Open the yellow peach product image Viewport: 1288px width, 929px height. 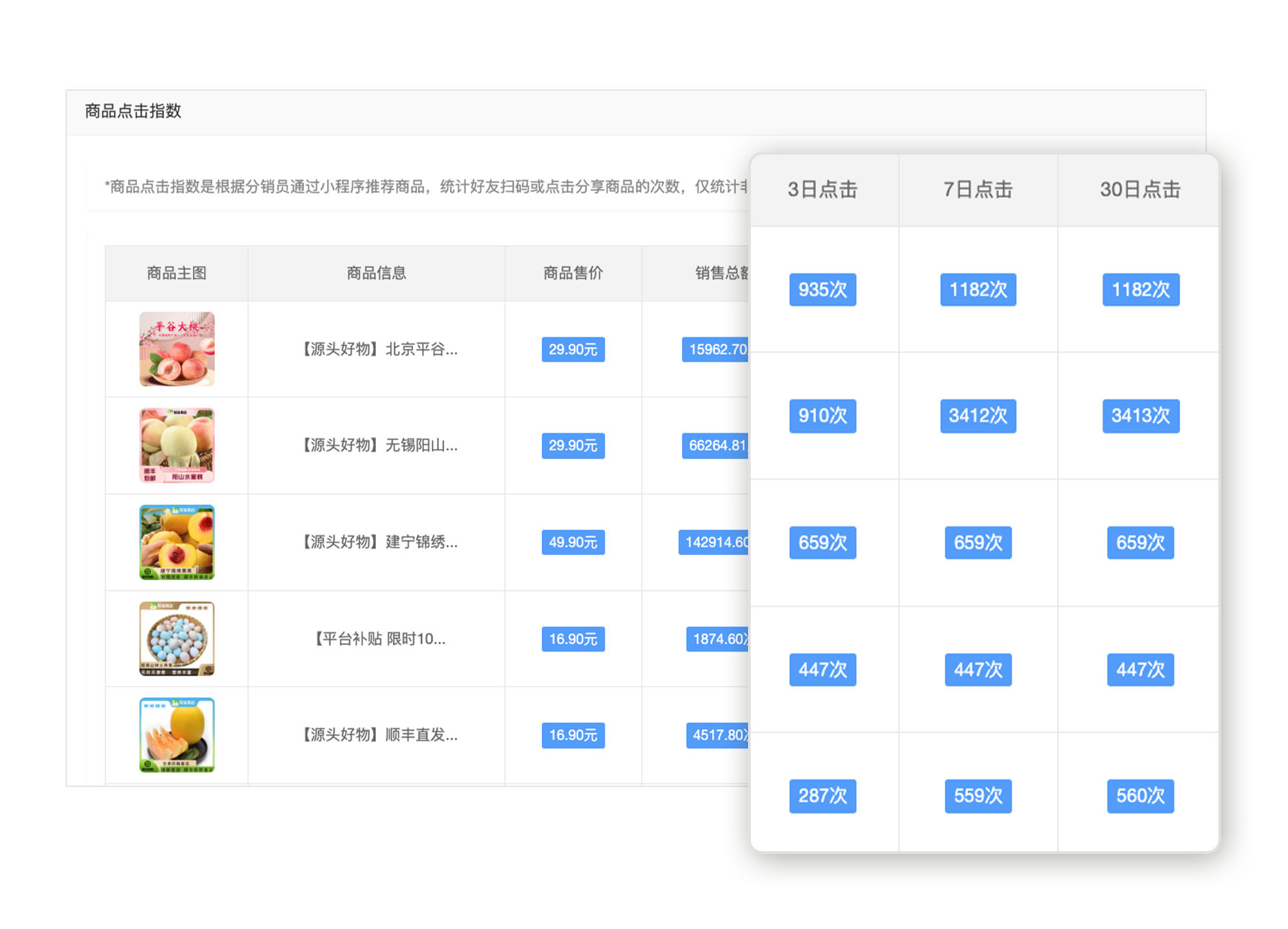point(177,542)
